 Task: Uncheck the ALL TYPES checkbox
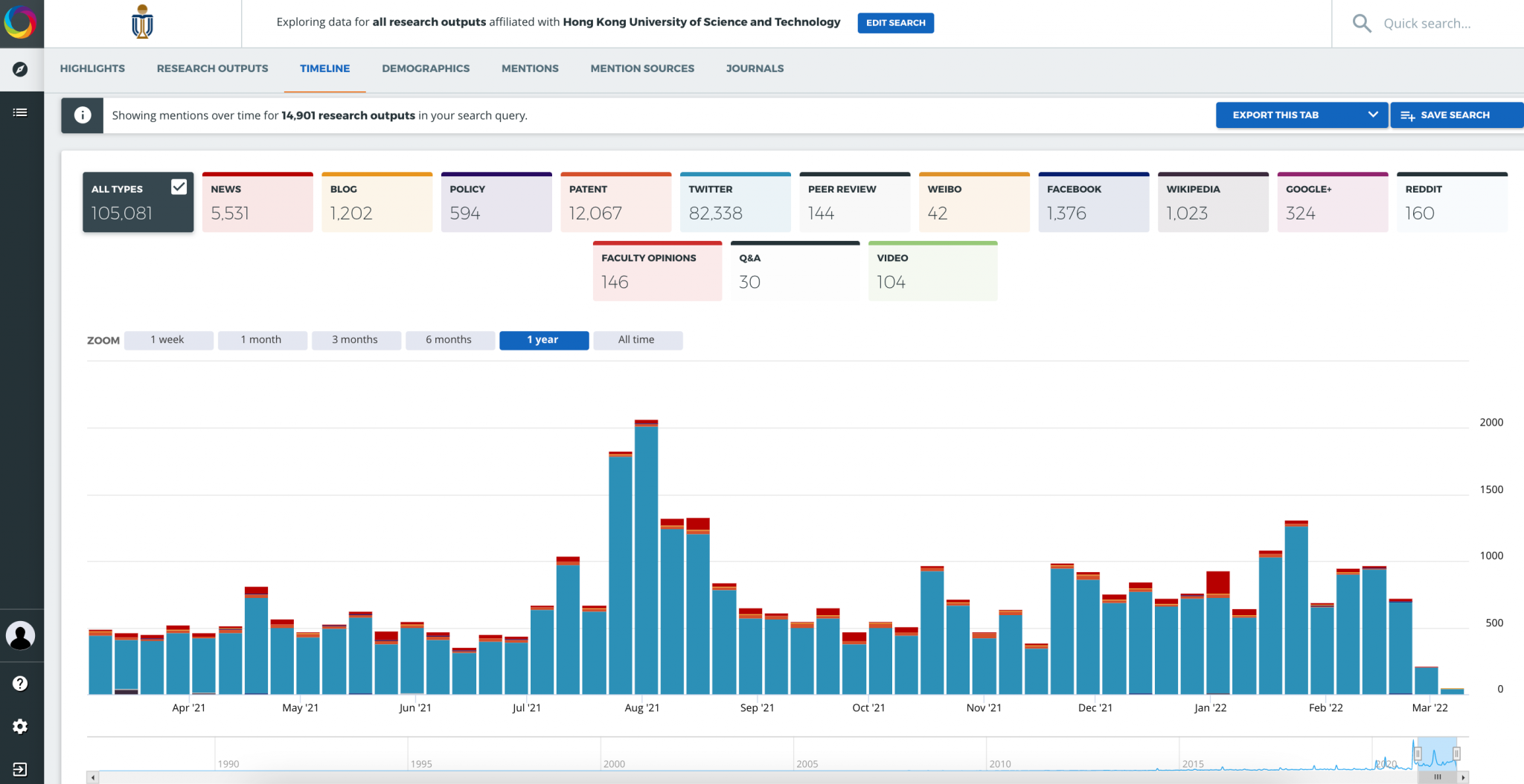(179, 187)
